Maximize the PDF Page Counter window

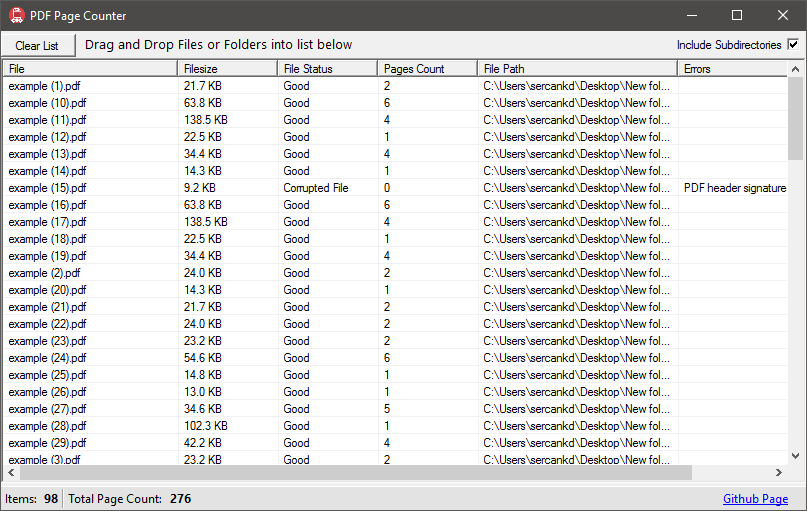click(x=737, y=15)
